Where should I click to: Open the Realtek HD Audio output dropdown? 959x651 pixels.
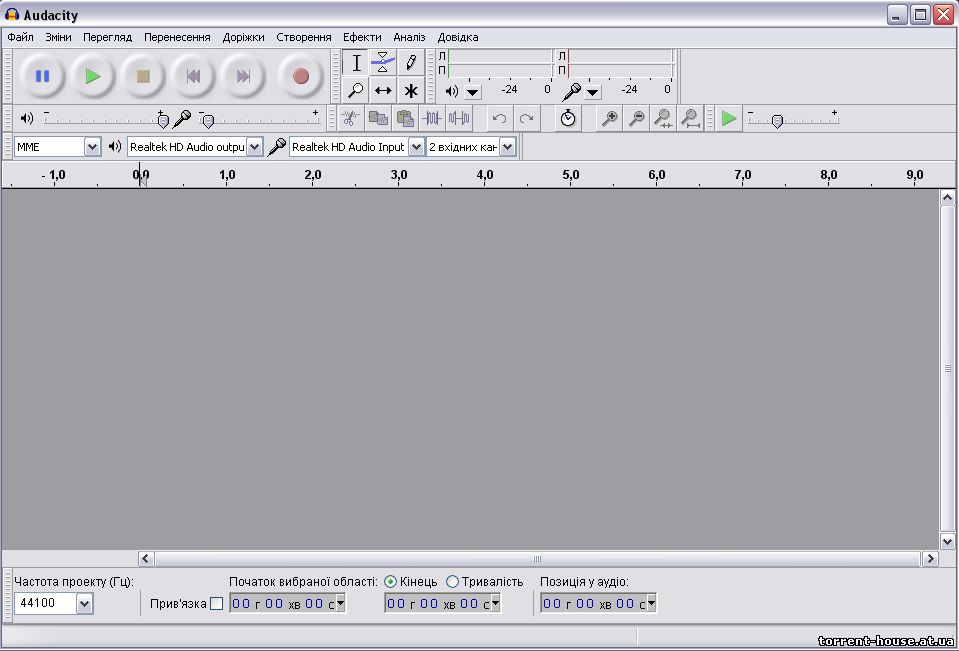(255, 147)
